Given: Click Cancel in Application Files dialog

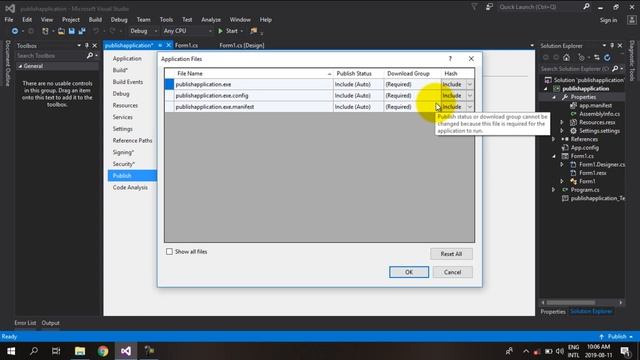Looking at the screenshot, I should pos(452,272).
